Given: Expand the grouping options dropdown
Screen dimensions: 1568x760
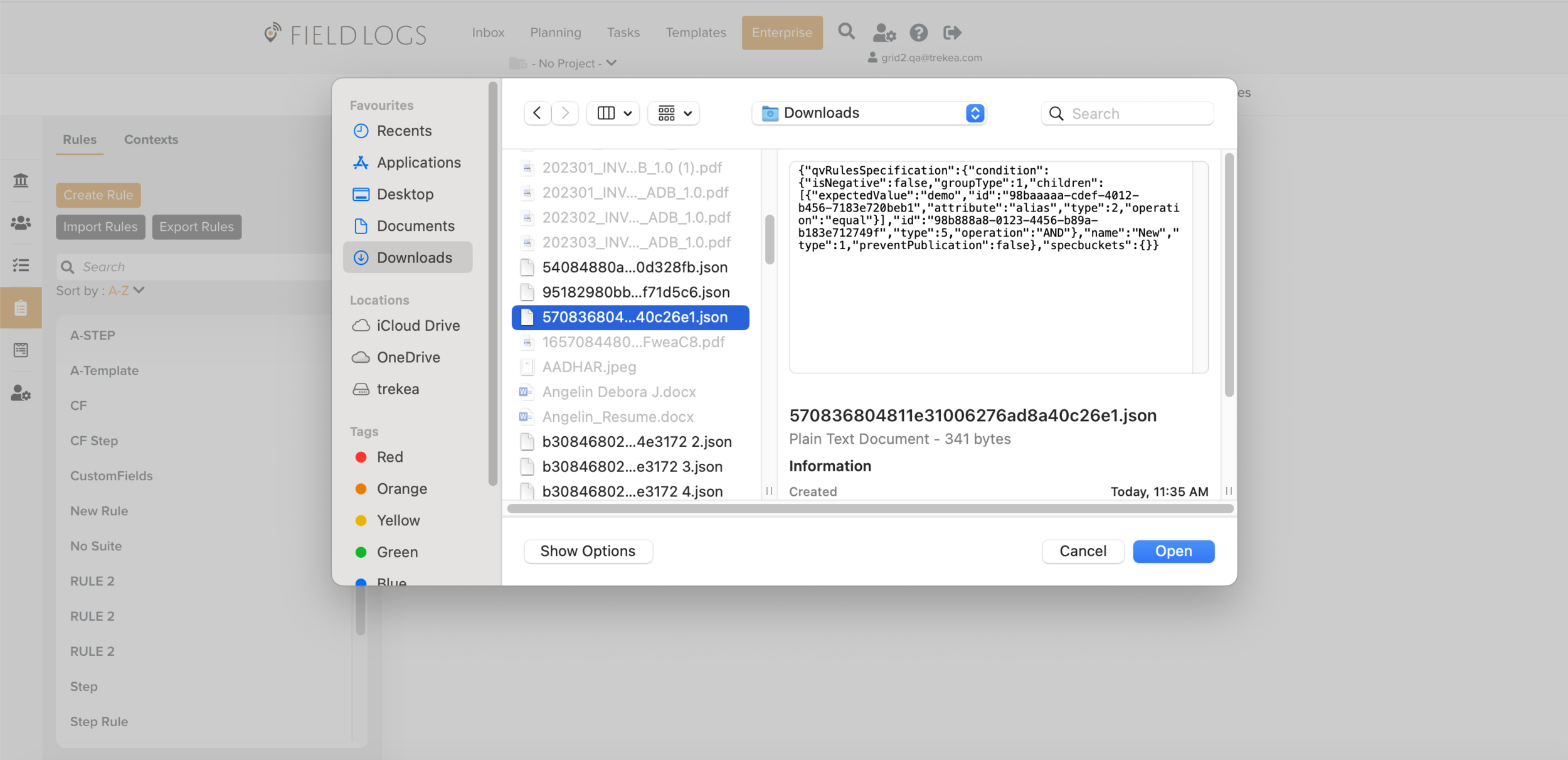Looking at the screenshot, I should coord(674,113).
